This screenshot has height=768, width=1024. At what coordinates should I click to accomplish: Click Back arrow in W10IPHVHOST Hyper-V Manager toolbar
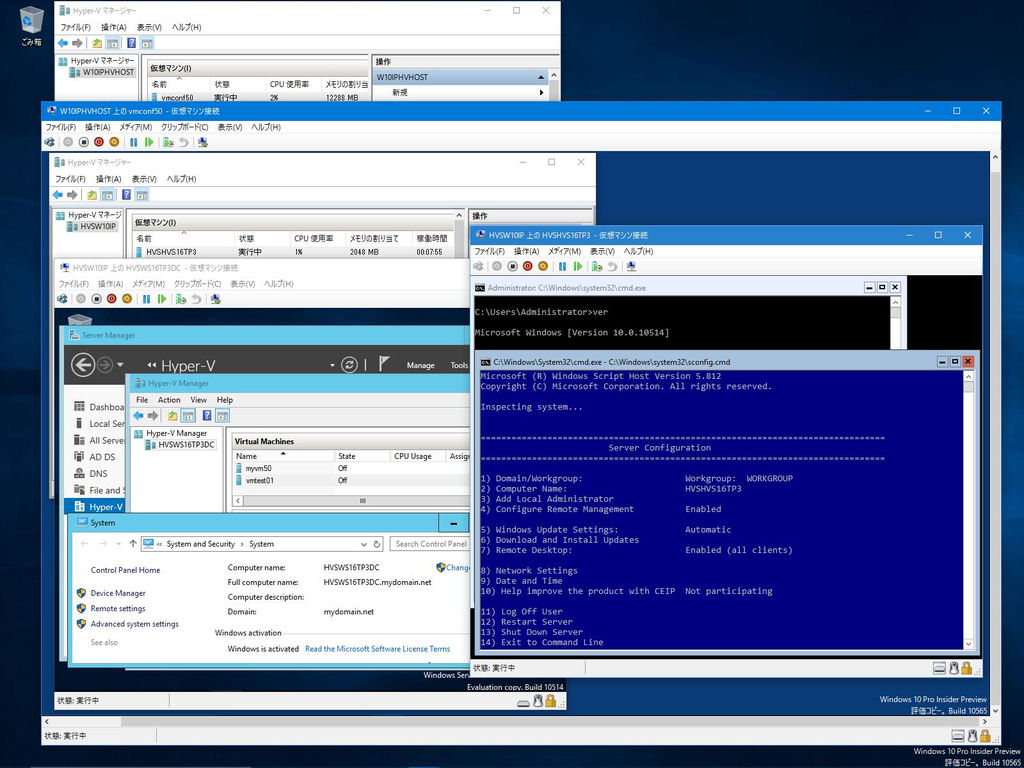[x=63, y=43]
